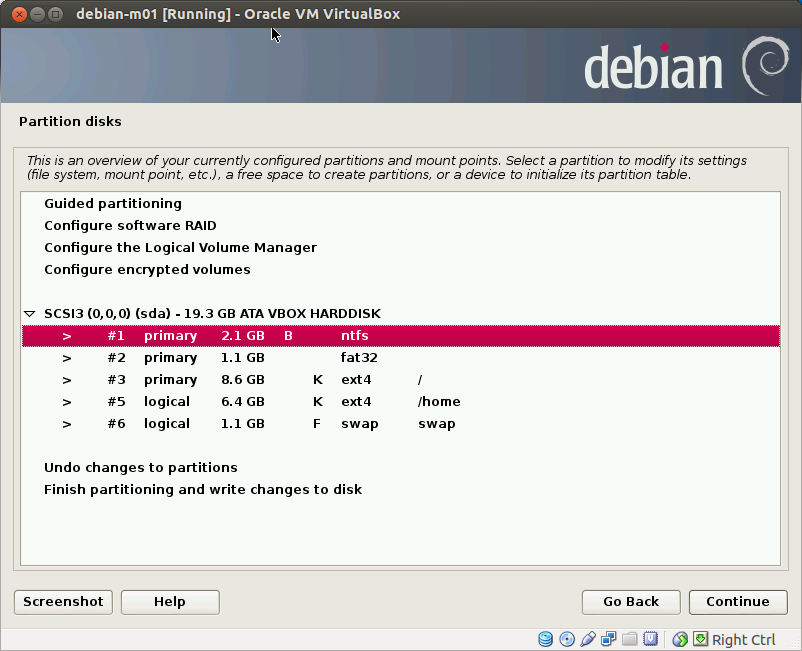Select partition #2 fat32 row
The height and width of the screenshot is (651, 802).
pyautogui.click(x=400, y=357)
